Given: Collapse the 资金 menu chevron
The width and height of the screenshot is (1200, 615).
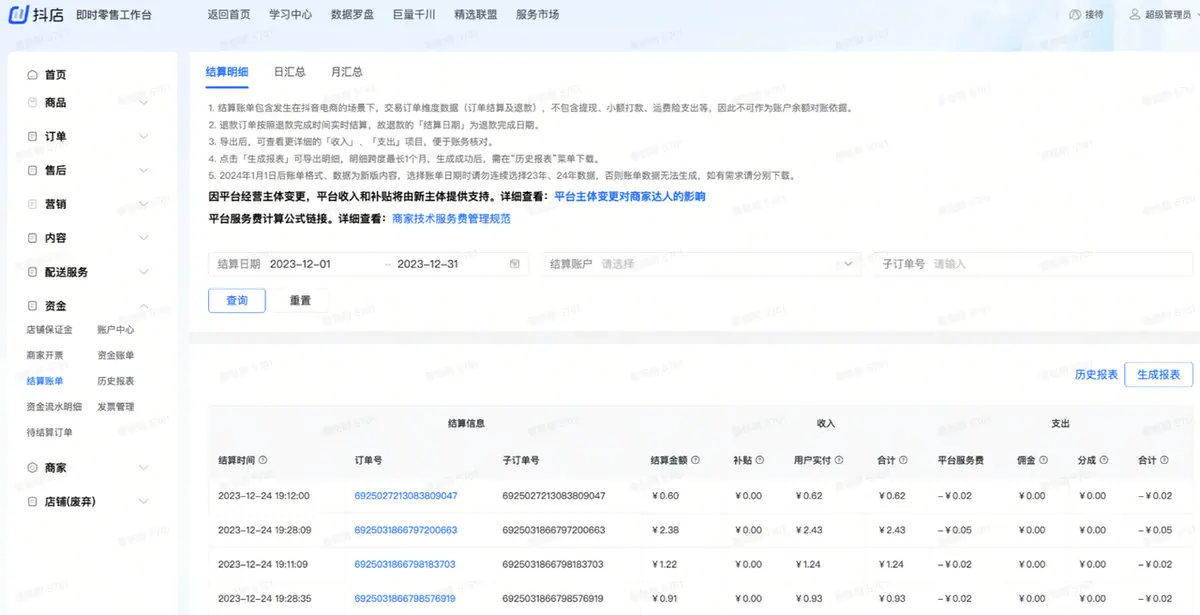Looking at the screenshot, I should 143,306.
